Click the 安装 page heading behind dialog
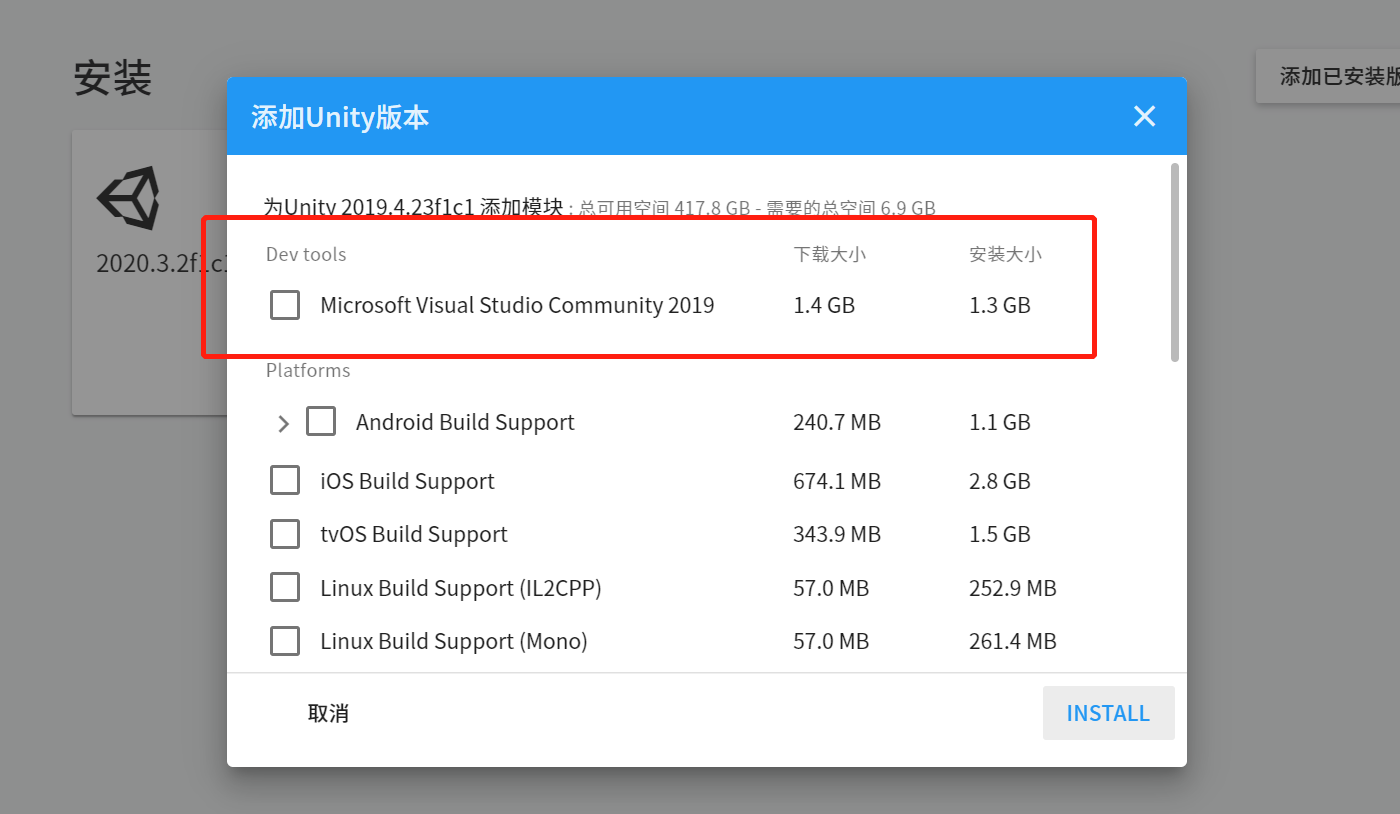Viewport: 1400px width, 814px height. pyautogui.click(x=112, y=77)
